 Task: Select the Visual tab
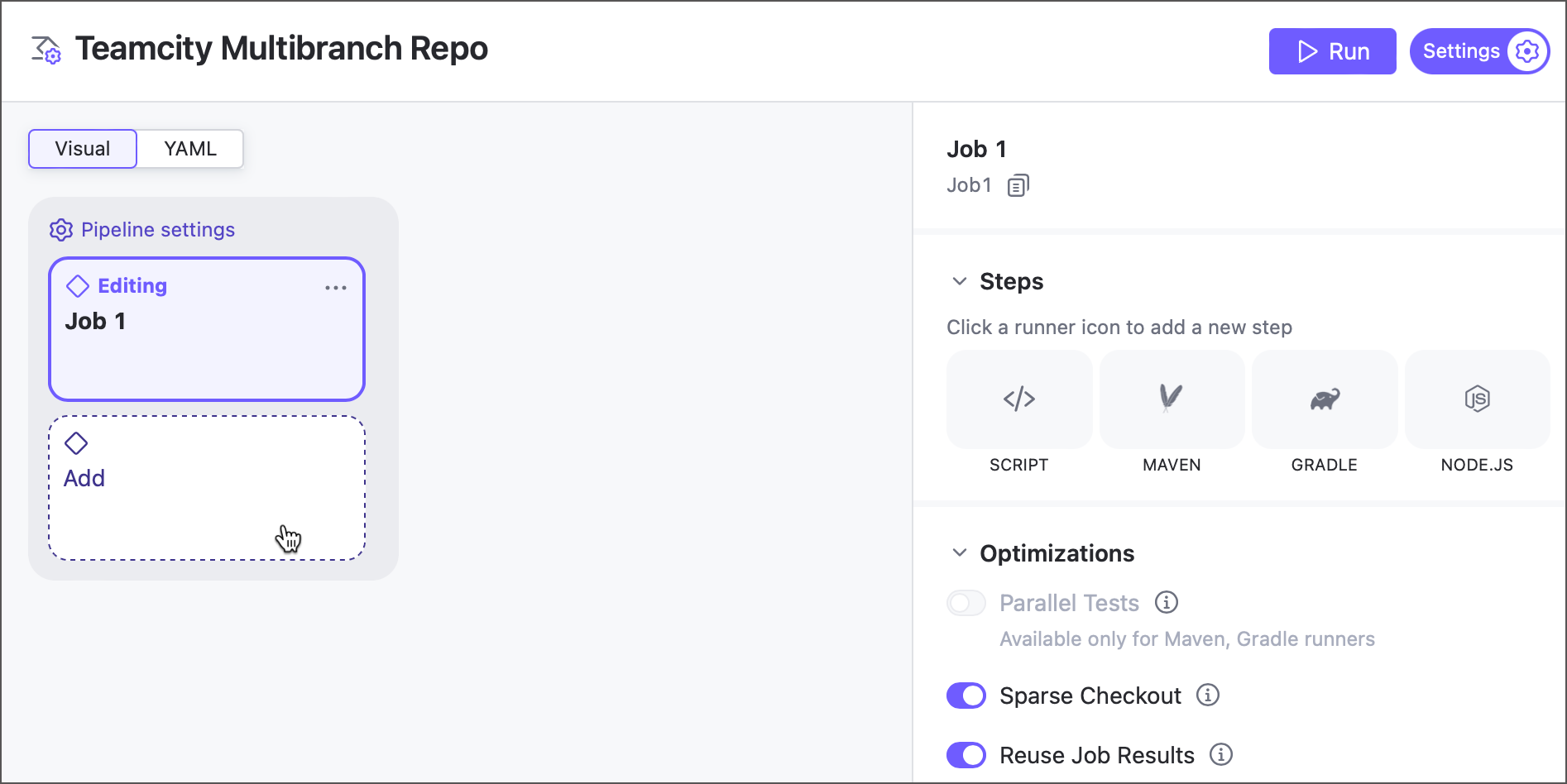[x=83, y=149]
